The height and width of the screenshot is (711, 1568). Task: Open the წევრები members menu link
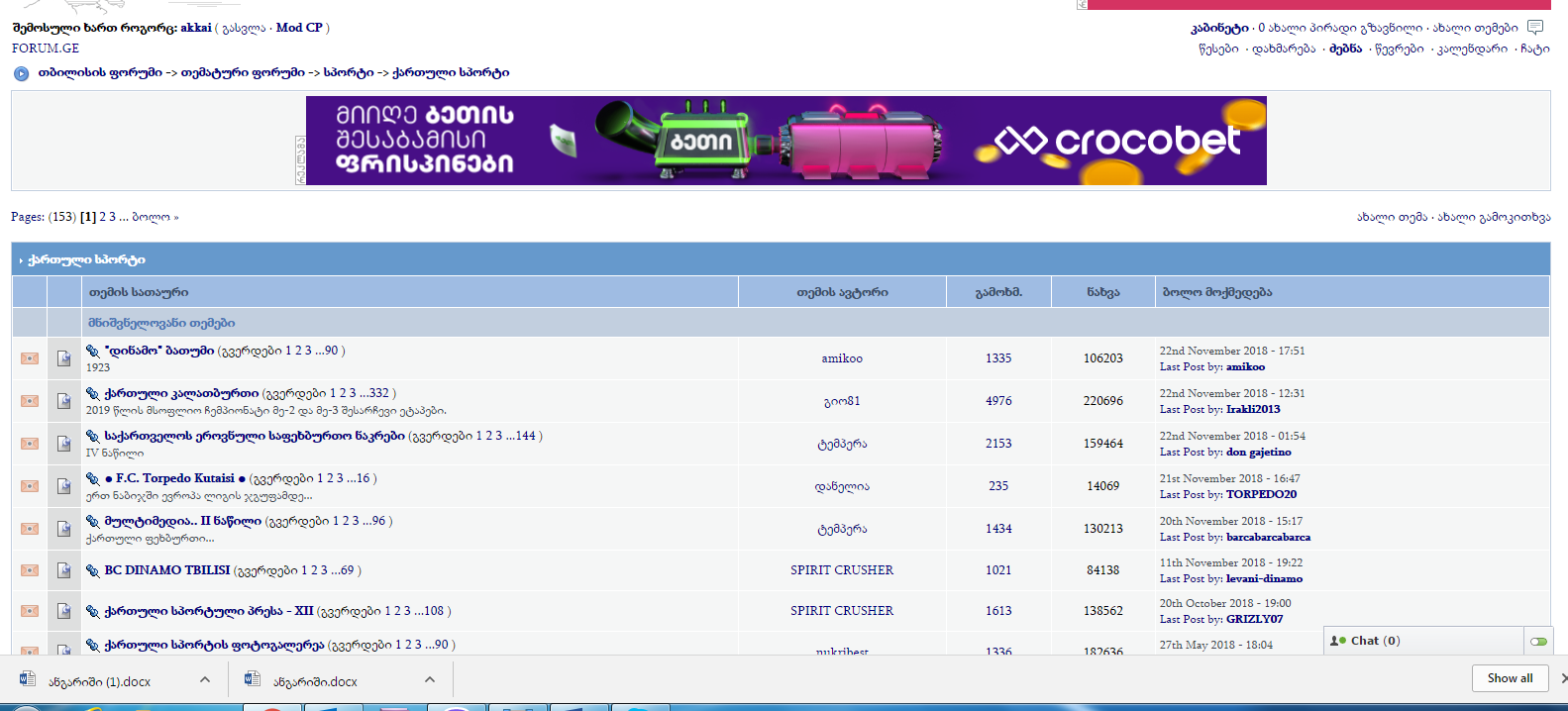click(x=1400, y=49)
